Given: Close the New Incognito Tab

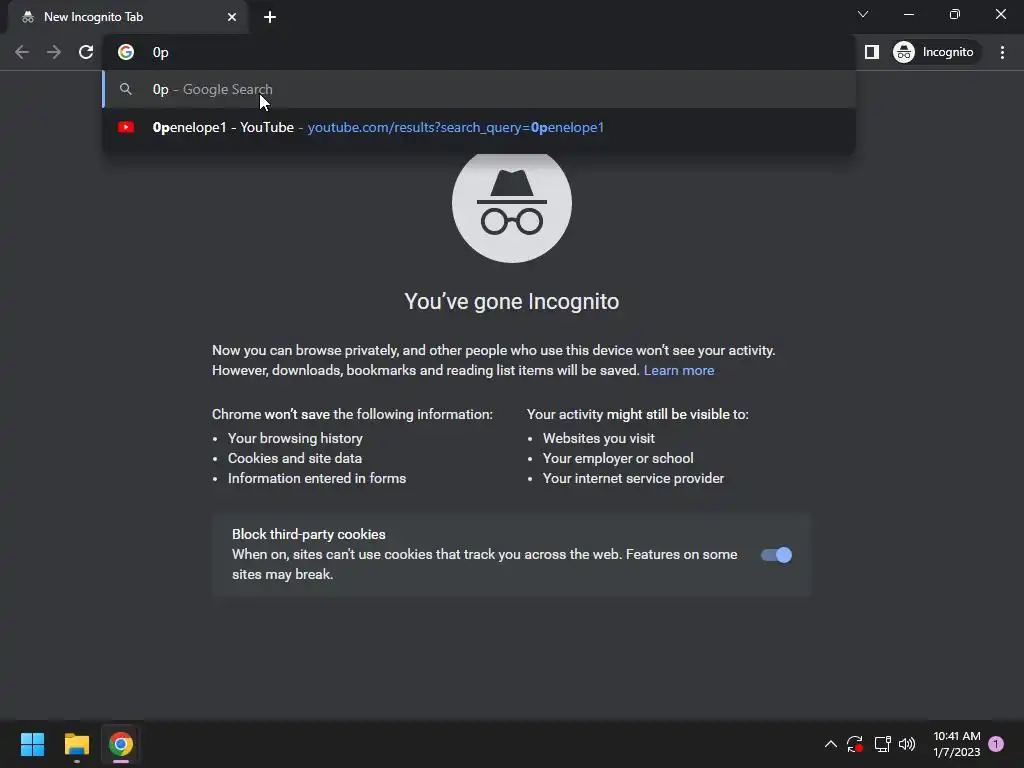Looking at the screenshot, I should pos(232,17).
